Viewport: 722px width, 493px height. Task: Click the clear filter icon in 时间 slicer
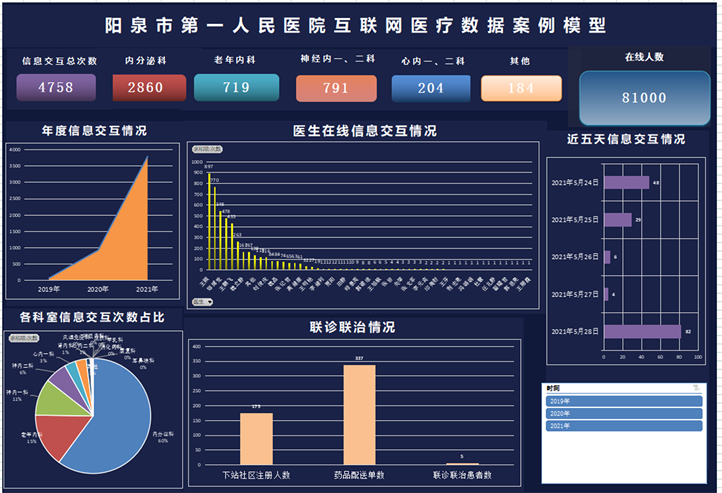696,387
